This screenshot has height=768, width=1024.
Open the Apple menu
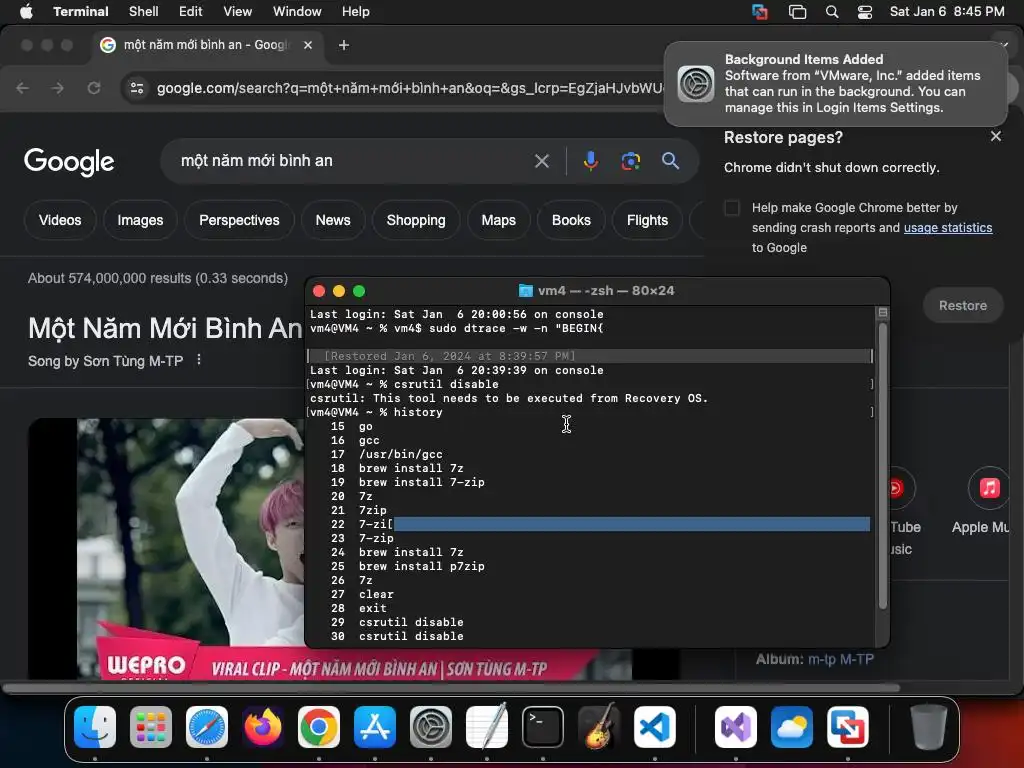pos(26,12)
